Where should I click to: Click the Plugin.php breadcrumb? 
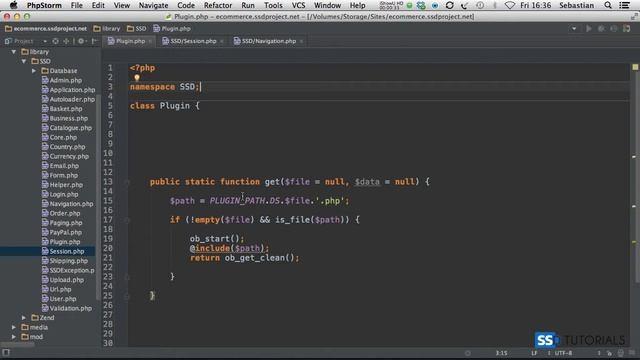click(172, 29)
